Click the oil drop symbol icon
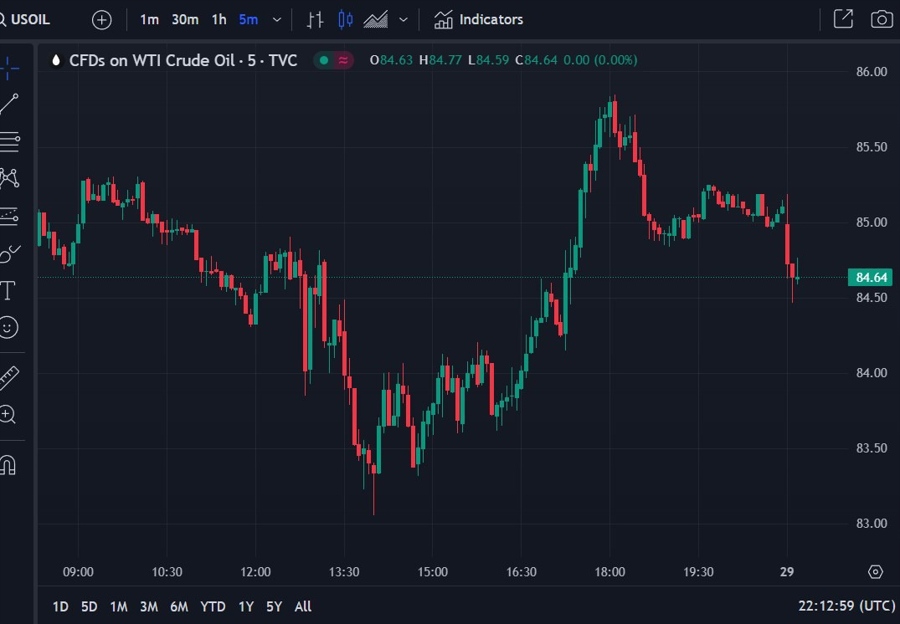This screenshot has height=624, width=900. 56,60
